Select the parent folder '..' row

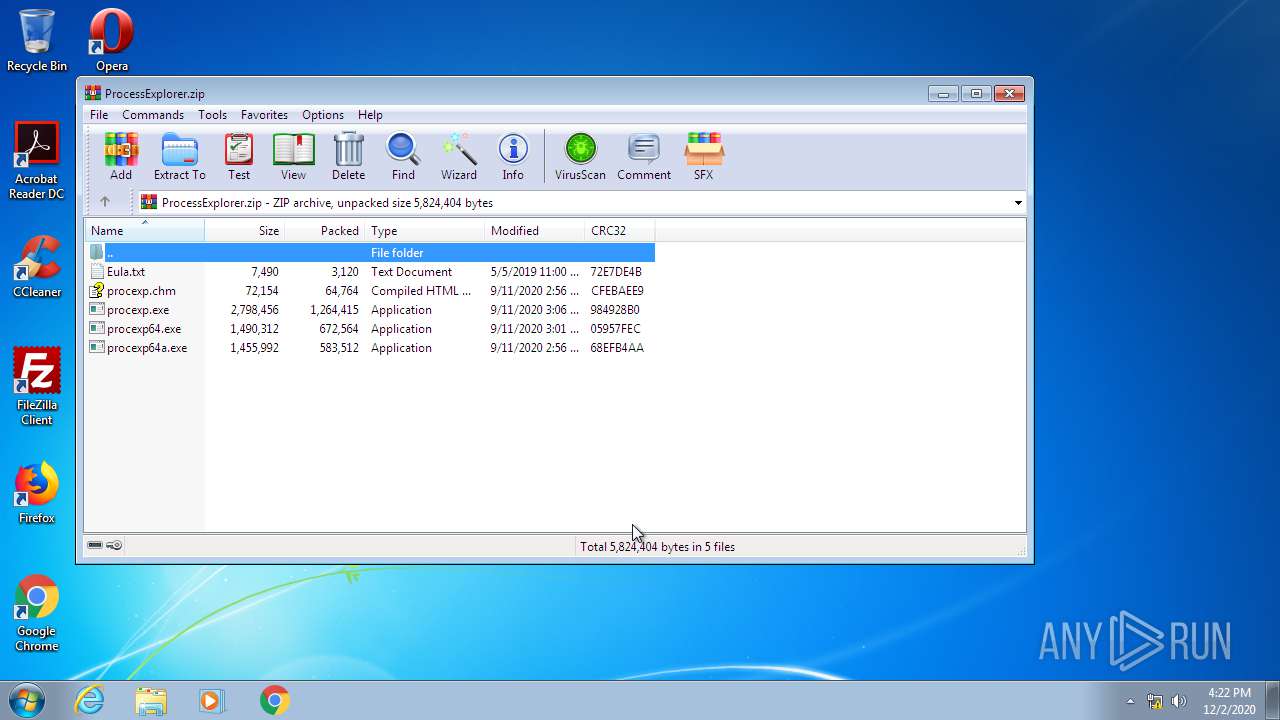coord(370,253)
